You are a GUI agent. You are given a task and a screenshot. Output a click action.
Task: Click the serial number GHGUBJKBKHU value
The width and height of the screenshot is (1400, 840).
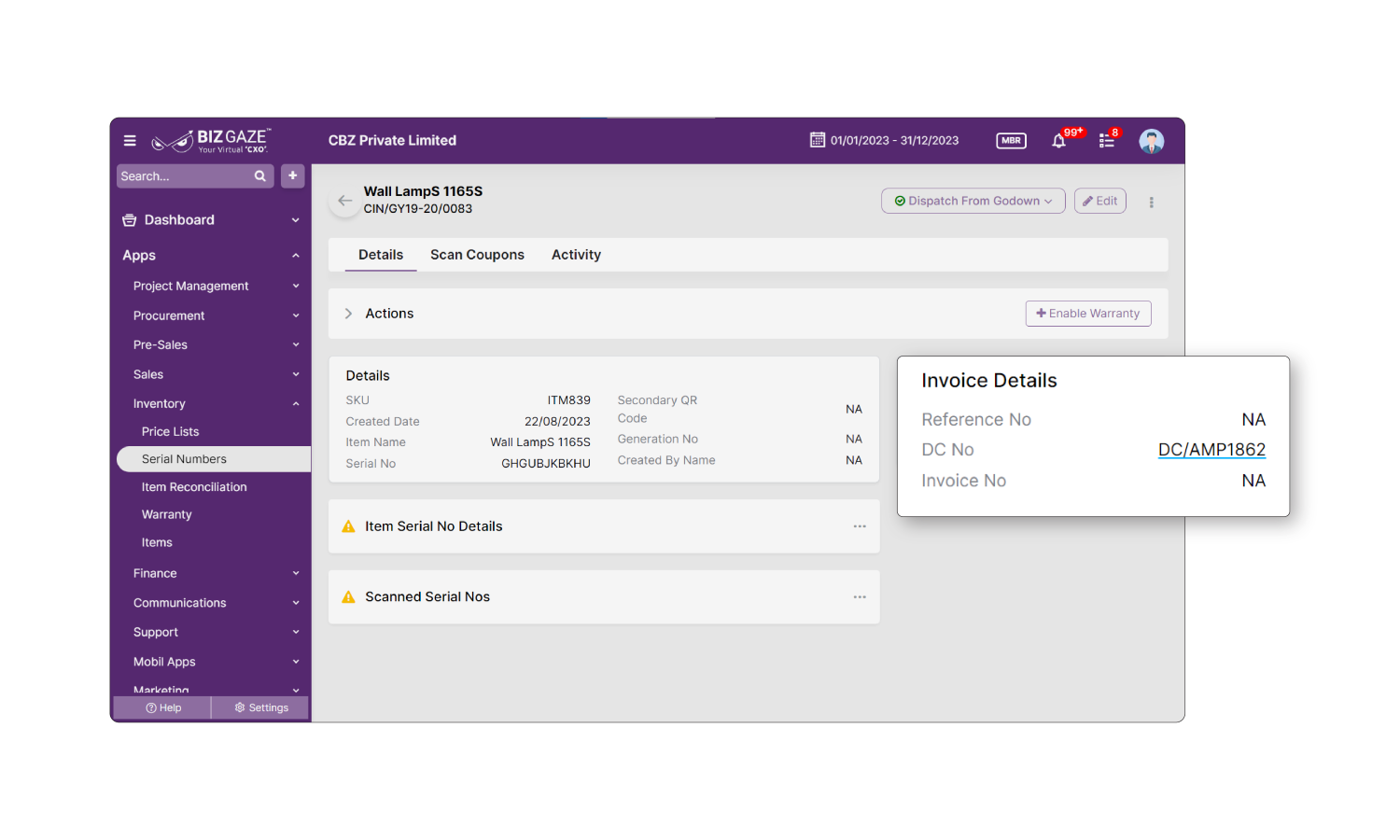coord(546,464)
